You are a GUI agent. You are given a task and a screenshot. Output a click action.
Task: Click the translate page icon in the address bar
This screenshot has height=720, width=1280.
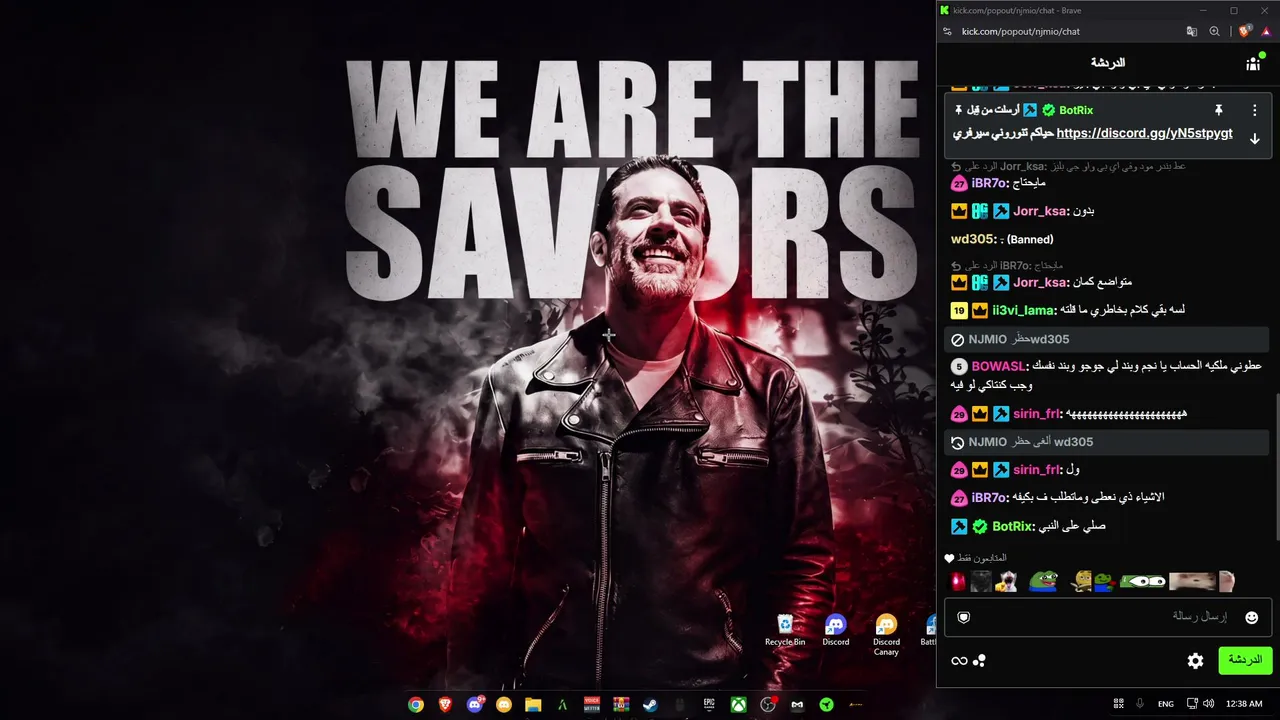tap(1192, 31)
